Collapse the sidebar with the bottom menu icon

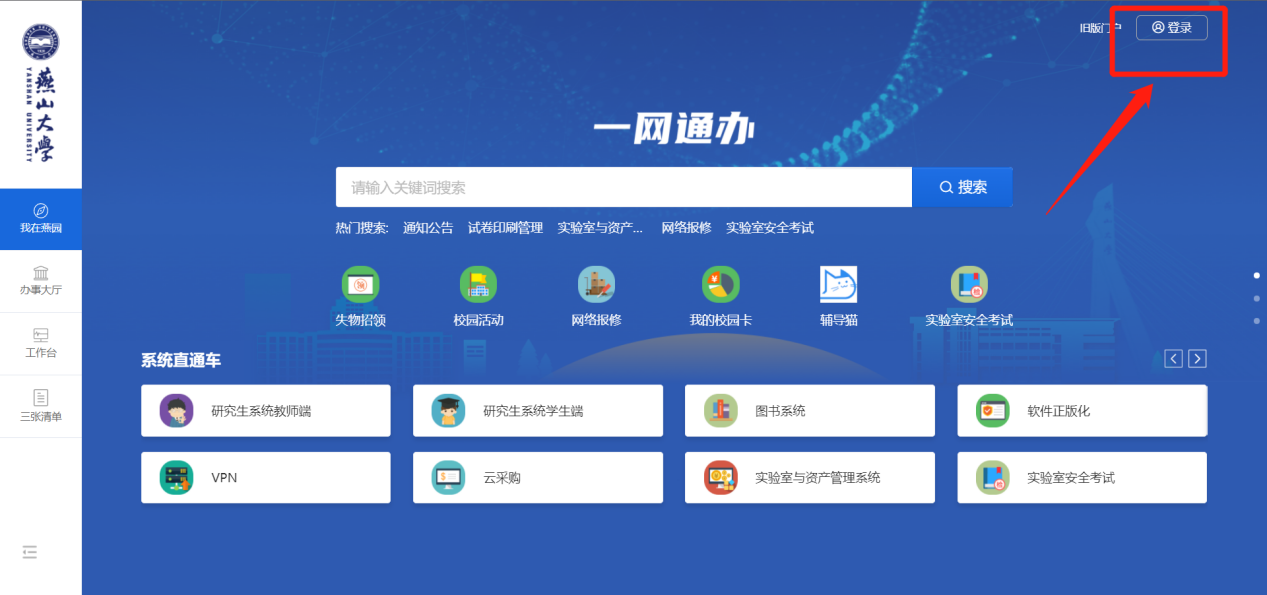(x=30, y=552)
